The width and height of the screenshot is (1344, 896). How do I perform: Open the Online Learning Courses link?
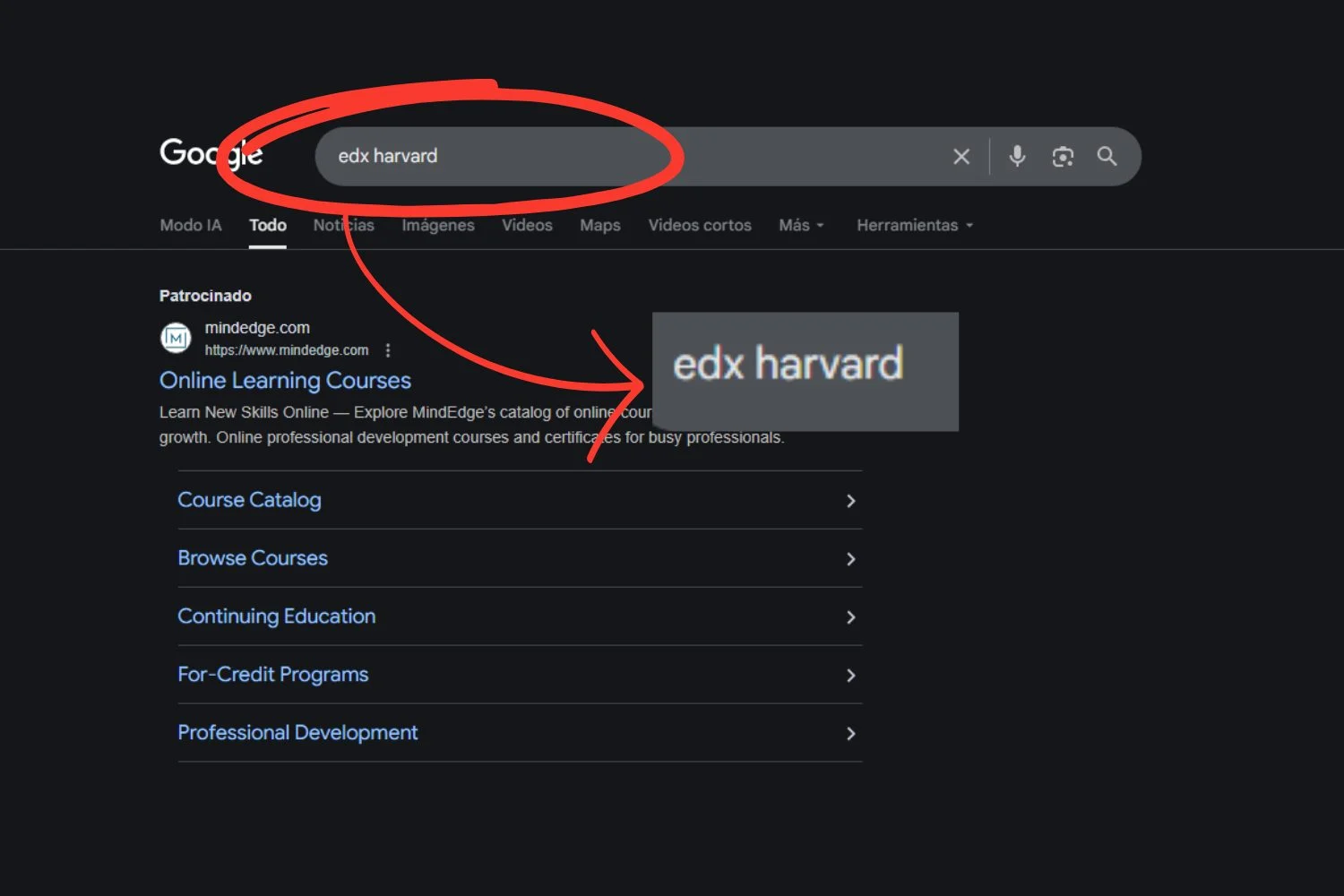(x=285, y=381)
